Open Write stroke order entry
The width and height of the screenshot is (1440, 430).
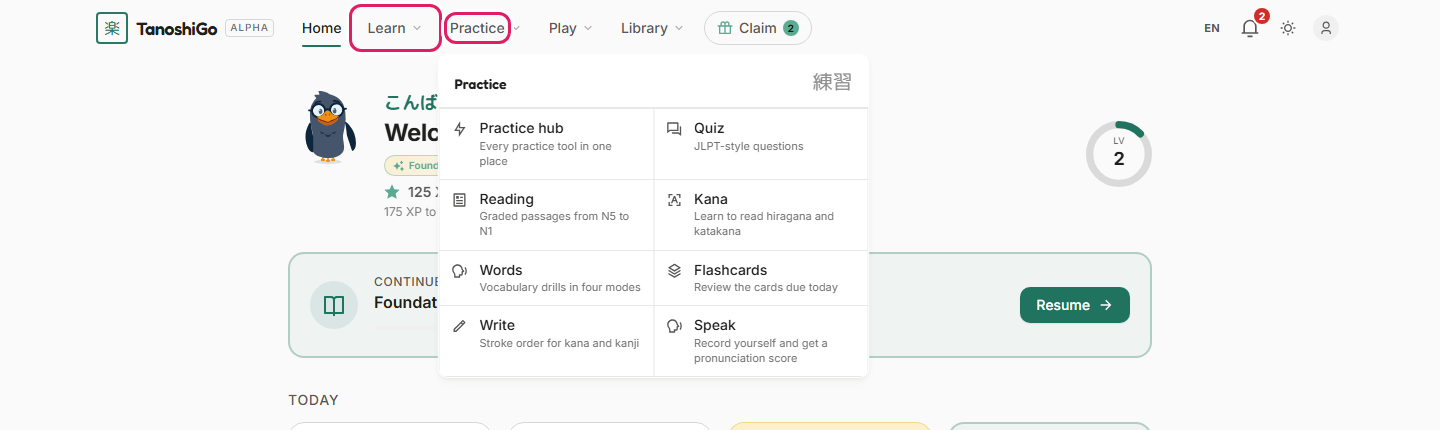[x=546, y=341]
